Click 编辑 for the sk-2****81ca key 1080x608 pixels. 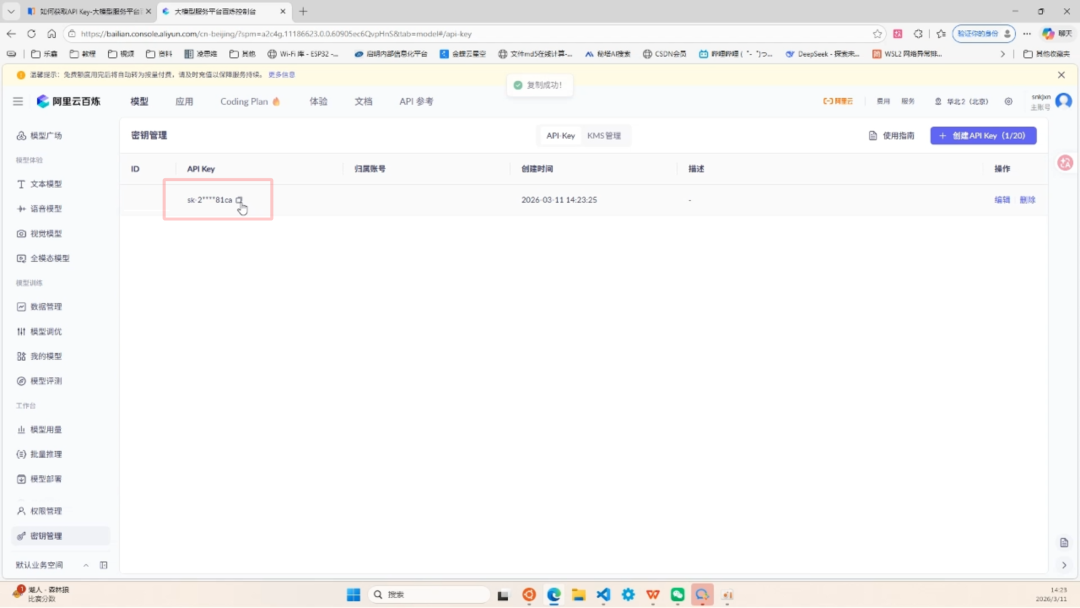(x=1002, y=200)
